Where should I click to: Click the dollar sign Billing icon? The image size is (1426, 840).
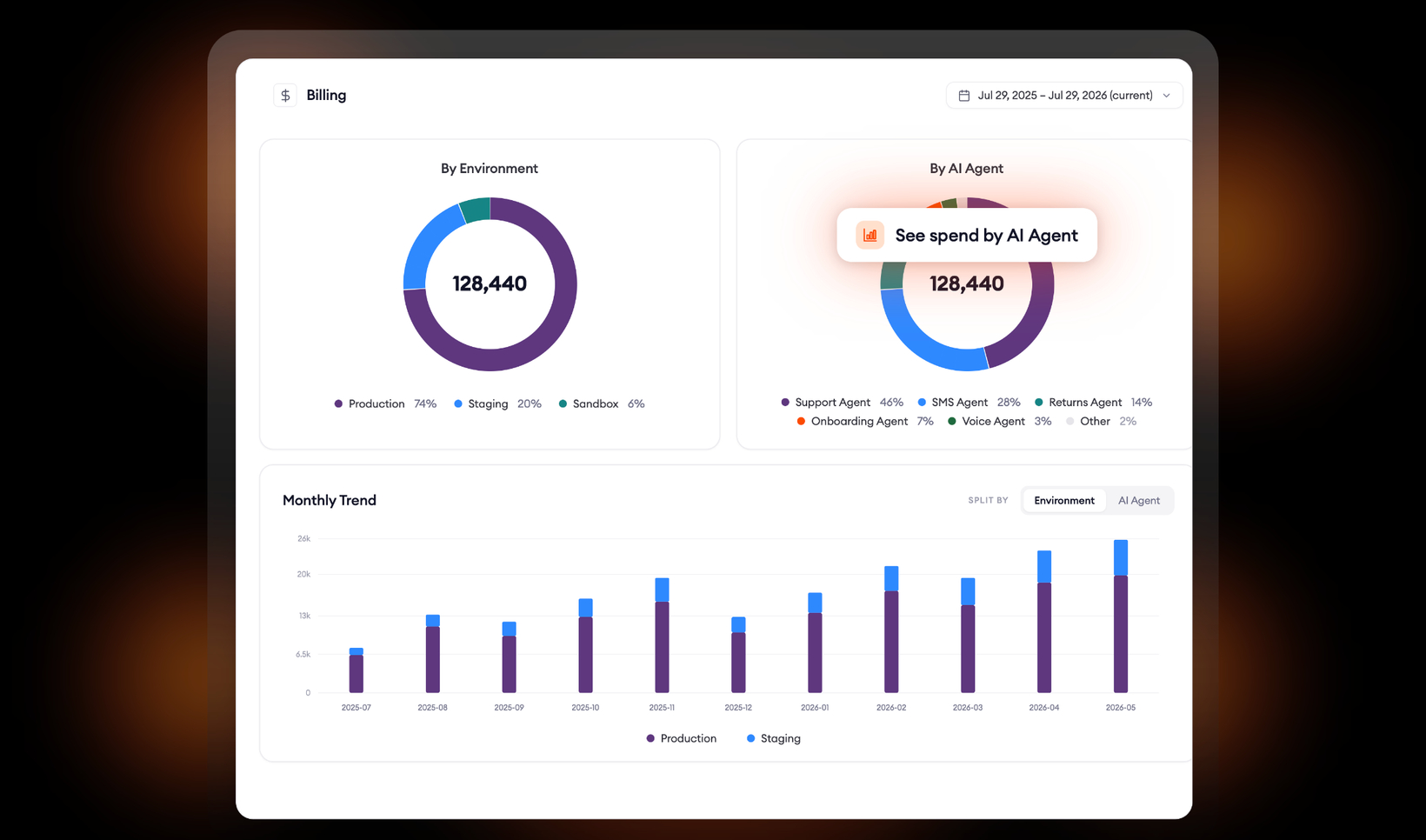pyautogui.click(x=285, y=96)
